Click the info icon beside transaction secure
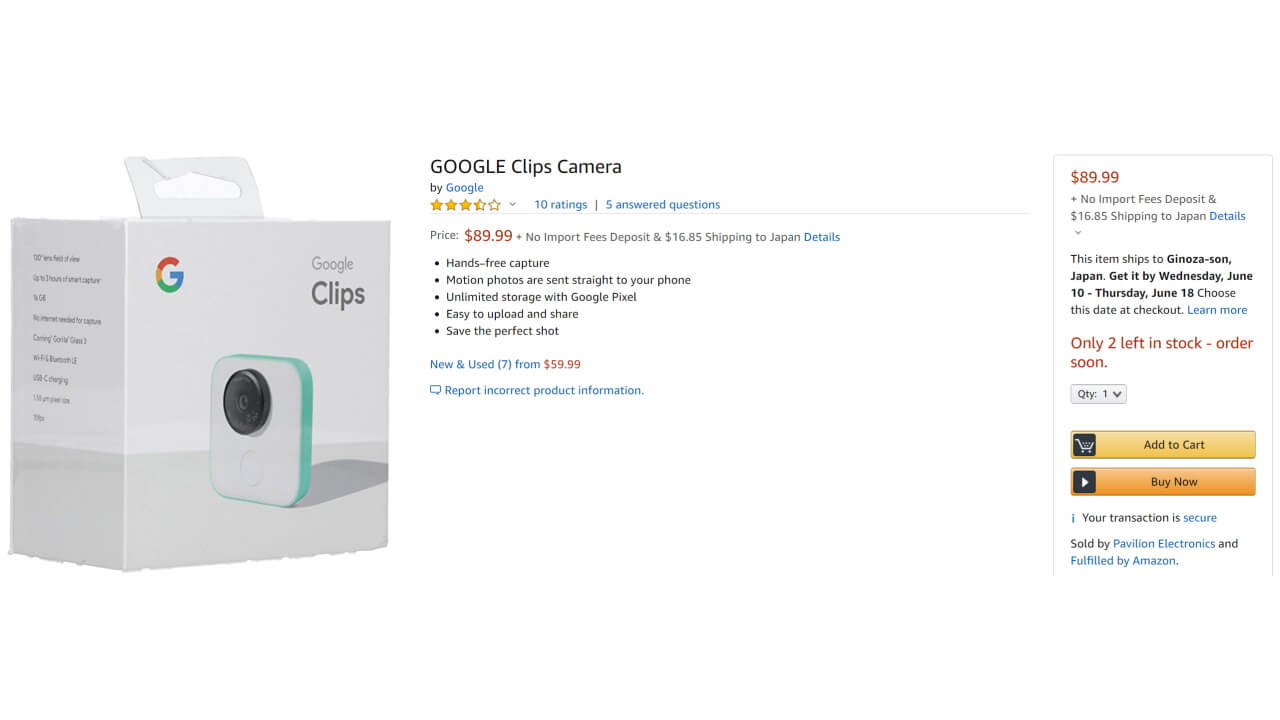The width and height of the screenshot is (1280, 720). pyautogui.click(x=1073, y=518)
